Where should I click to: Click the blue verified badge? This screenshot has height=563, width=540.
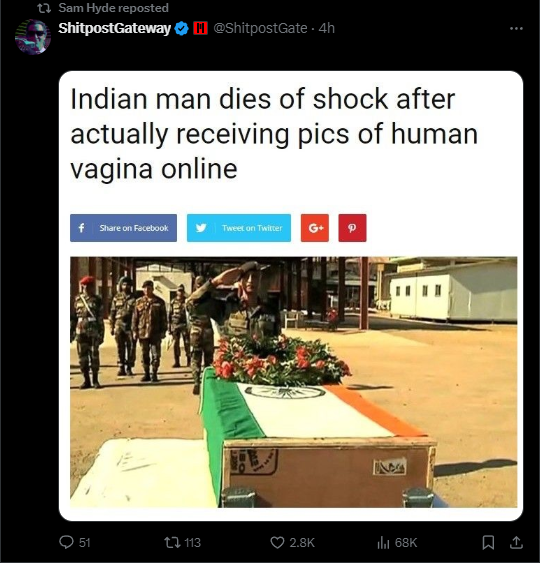coord(181,28)
